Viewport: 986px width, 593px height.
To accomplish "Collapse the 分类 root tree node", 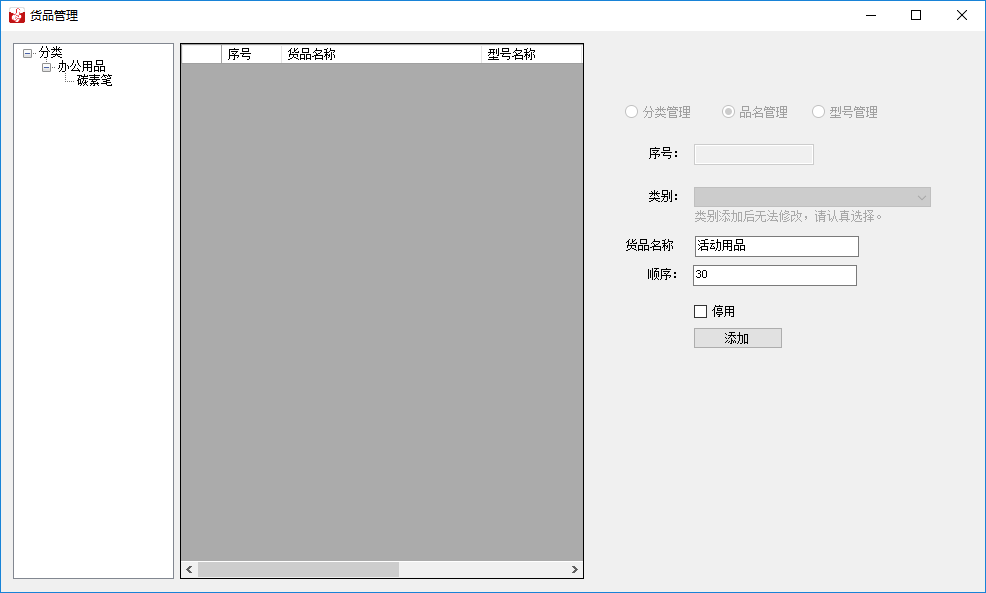I will pos(28,53).
